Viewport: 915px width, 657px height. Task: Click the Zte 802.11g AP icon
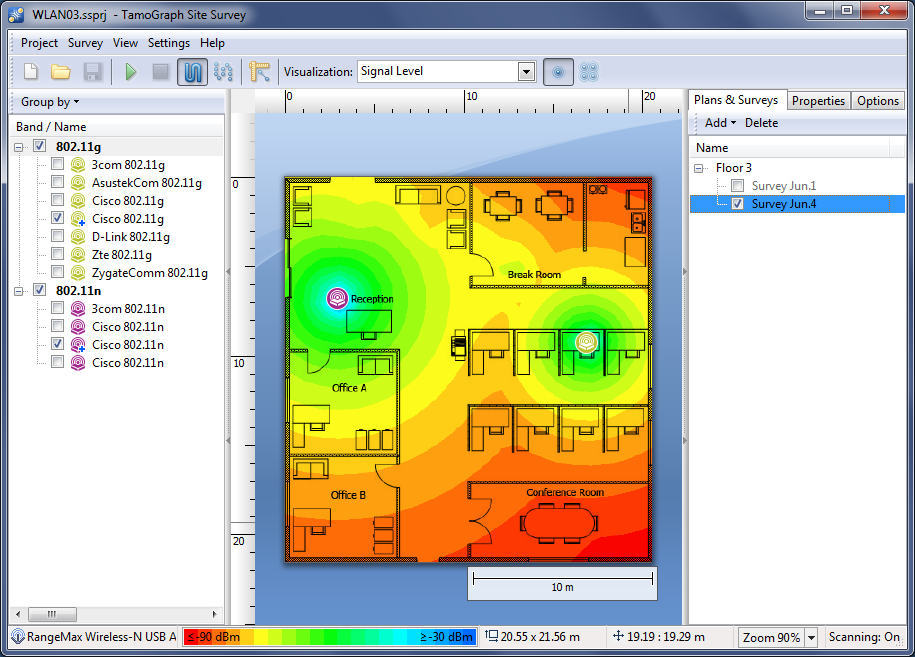(78, 255)
